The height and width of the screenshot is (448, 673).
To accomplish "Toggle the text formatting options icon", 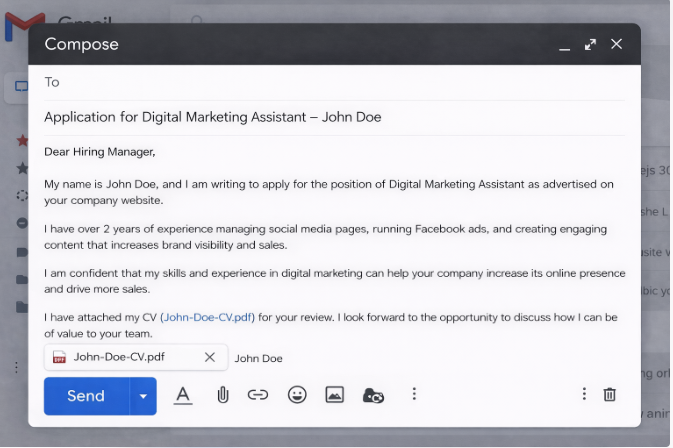I will coord(183,395).
